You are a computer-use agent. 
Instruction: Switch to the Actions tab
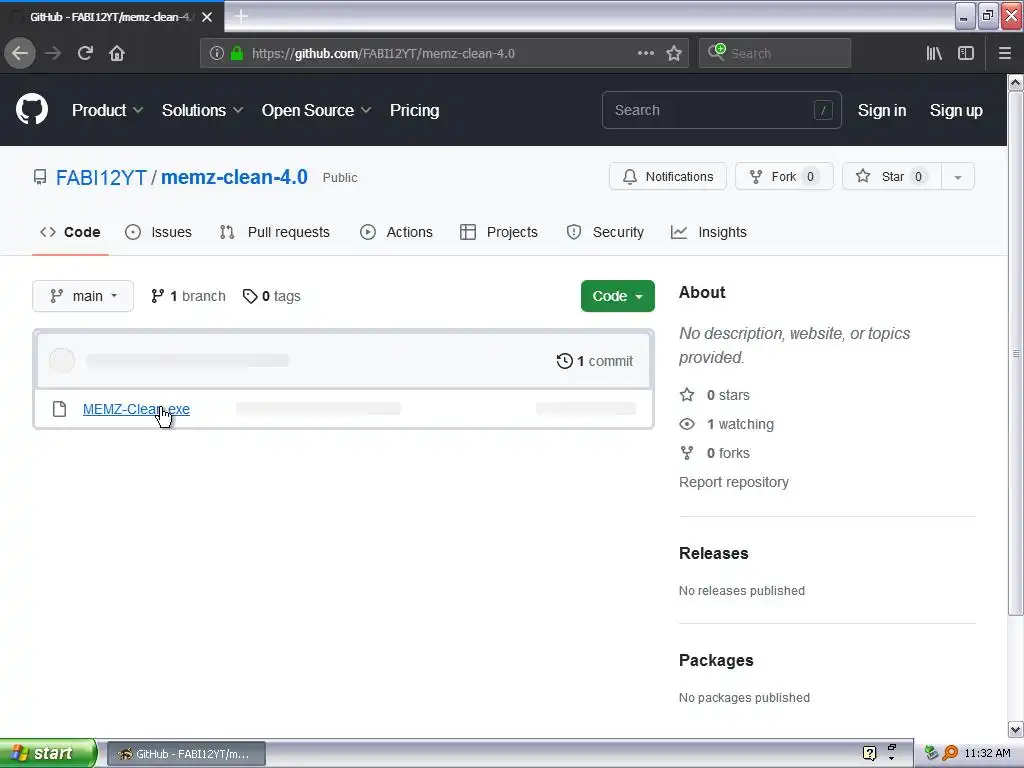click(396, 232)
